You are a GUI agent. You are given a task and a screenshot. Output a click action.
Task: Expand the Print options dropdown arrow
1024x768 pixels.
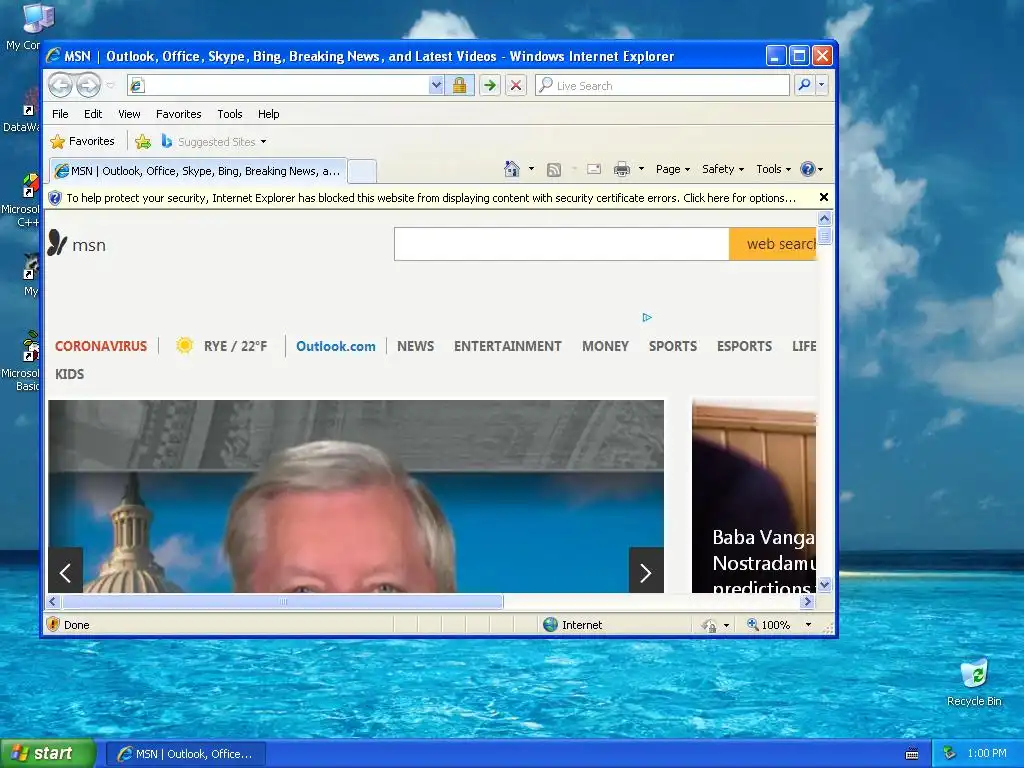coord(641,169)
